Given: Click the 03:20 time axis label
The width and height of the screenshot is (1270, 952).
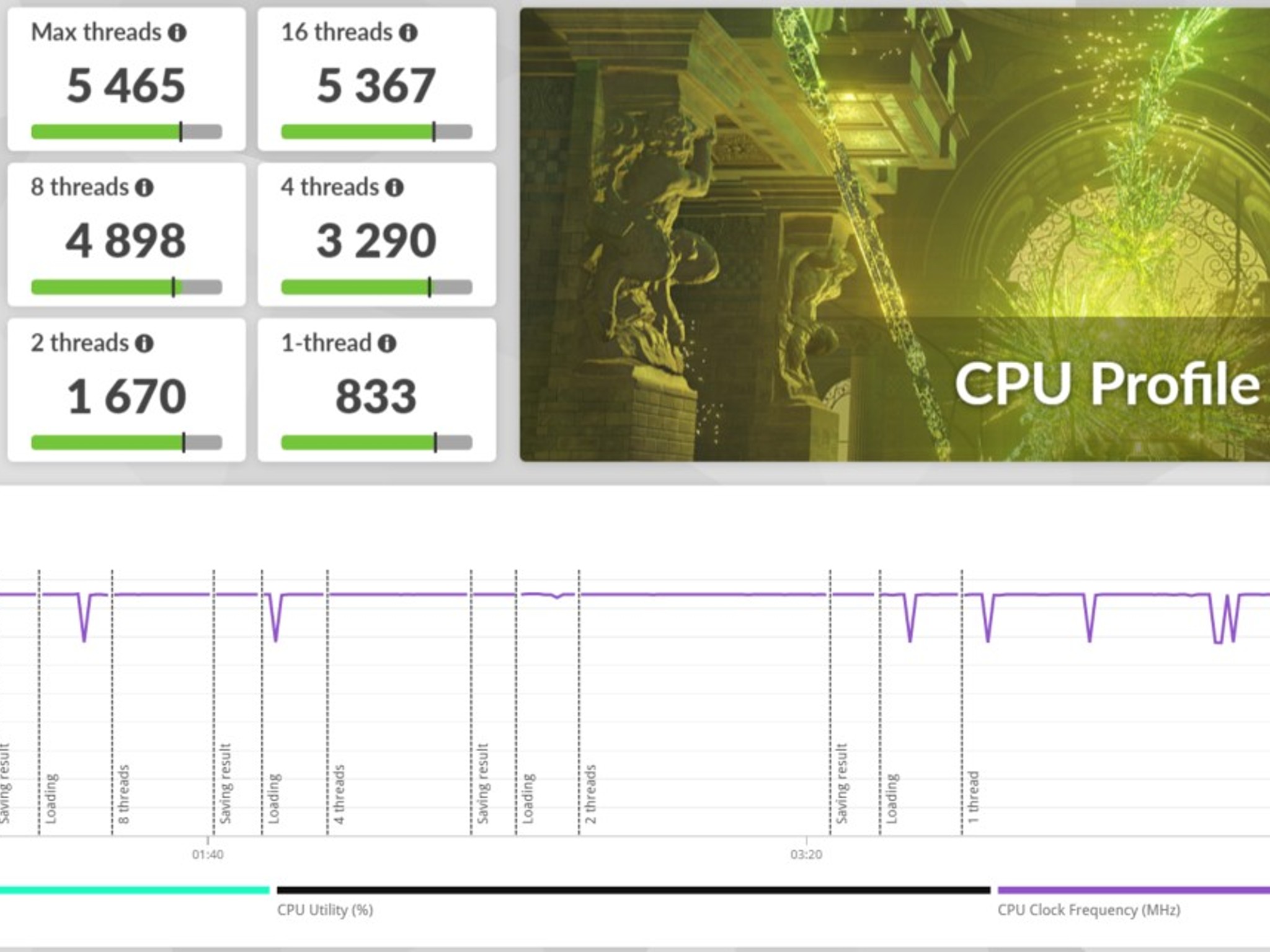Looking at the screenshot, I should 806,855.
